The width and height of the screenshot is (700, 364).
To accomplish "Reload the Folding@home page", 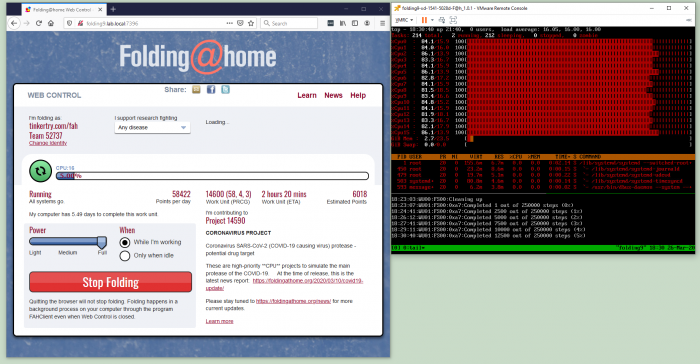I will coord(39,23).
